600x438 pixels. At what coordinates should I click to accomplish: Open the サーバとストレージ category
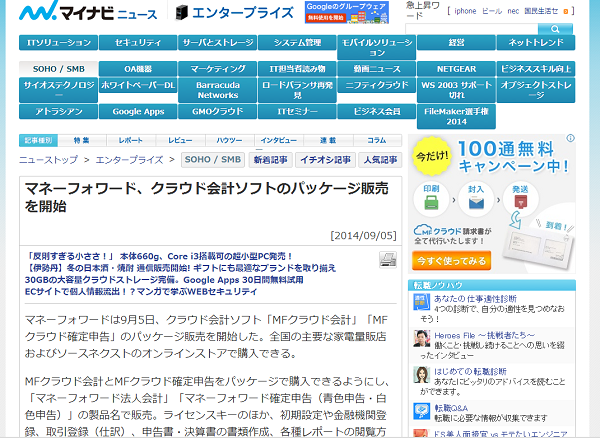point(218,42)
